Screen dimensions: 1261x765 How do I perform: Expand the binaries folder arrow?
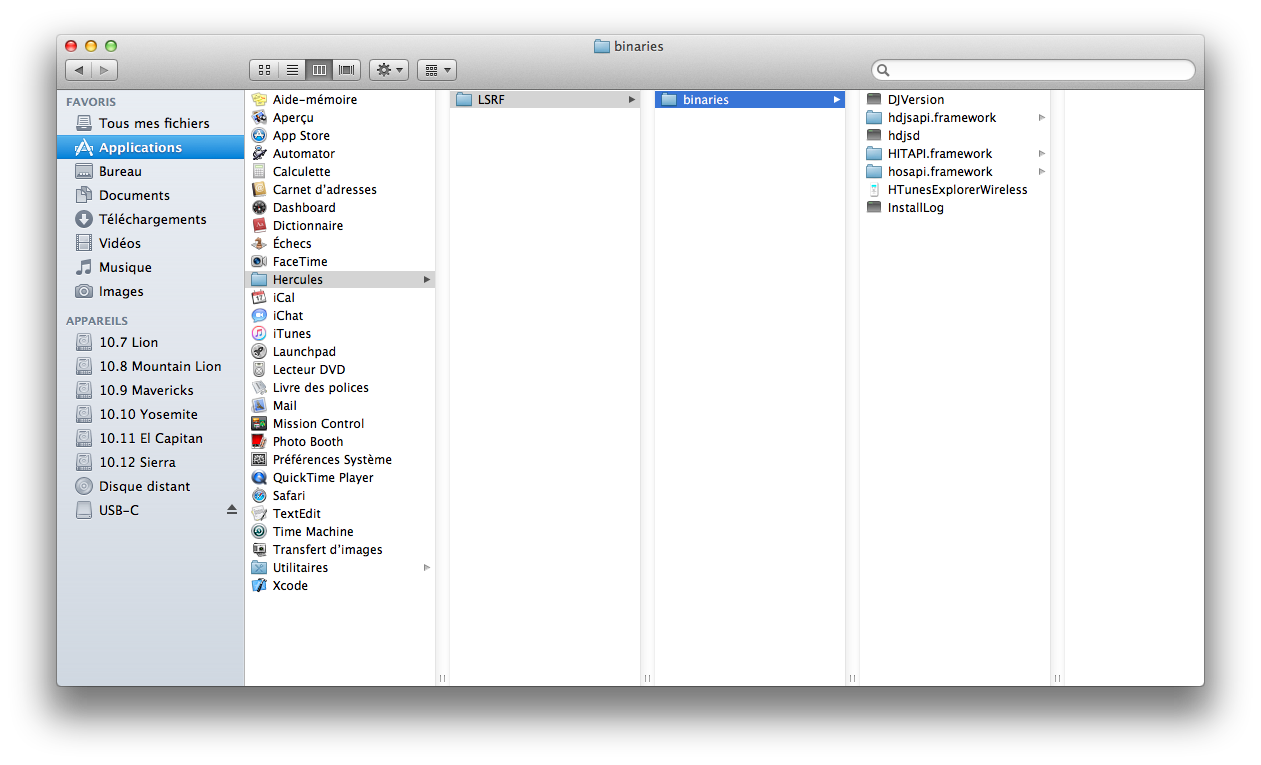click(x=837, y=99)
